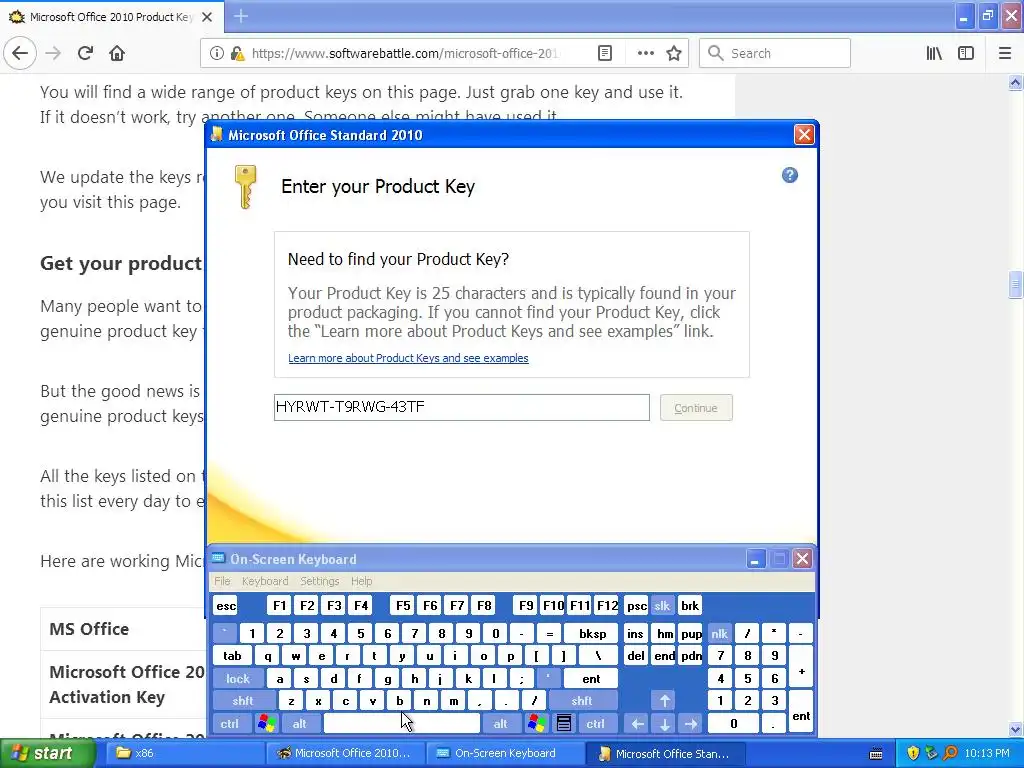Click the up arrow key on On-Screen Keyboard
Viewport: 1024px width, 768px height.
point(664,701)
